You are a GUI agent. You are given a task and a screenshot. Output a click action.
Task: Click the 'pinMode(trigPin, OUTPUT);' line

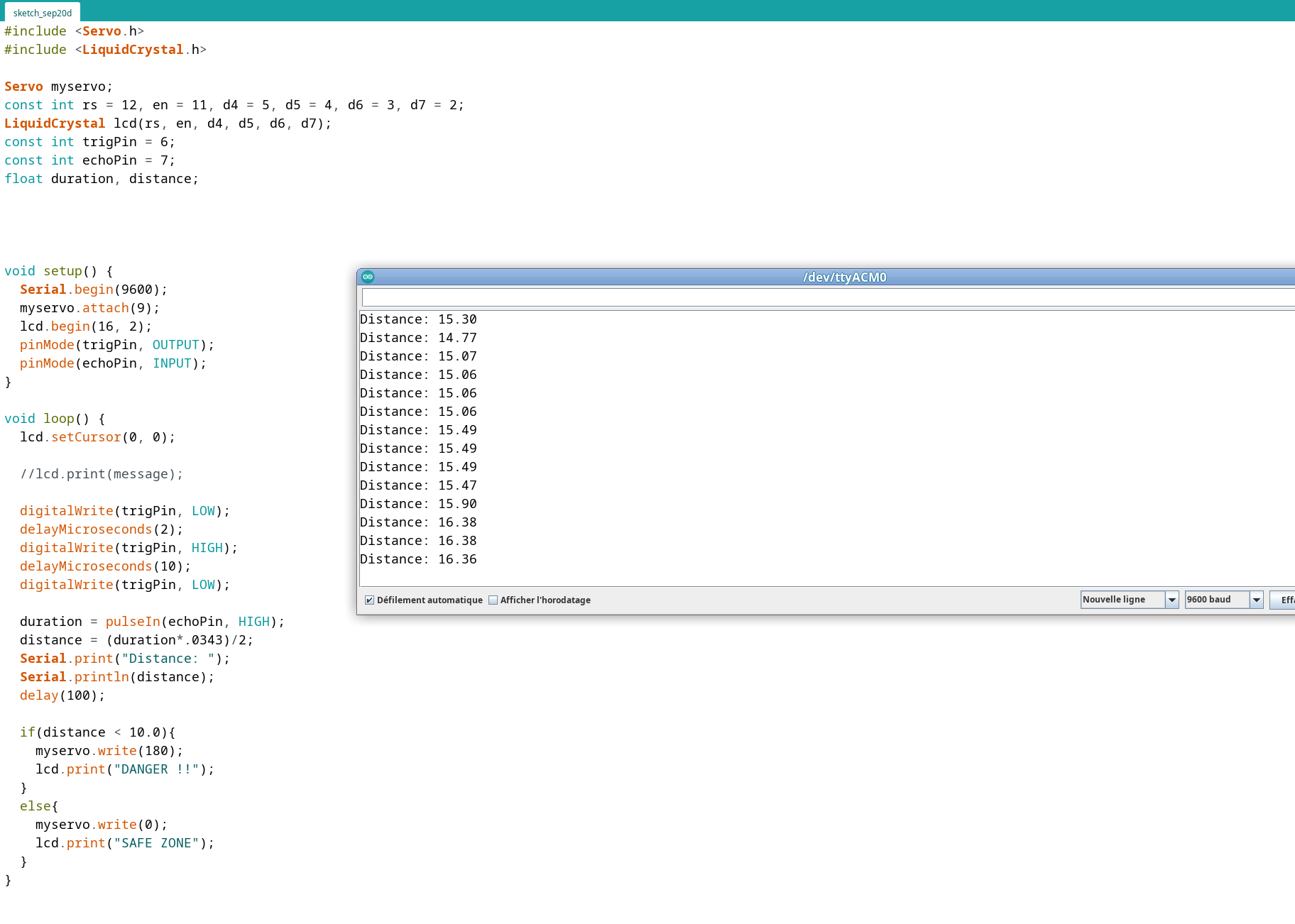[x=117, y=345]
